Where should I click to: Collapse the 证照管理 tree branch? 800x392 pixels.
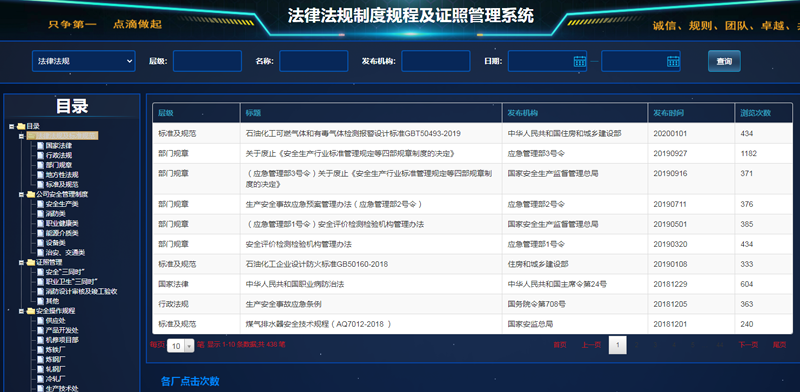(21, 262)
